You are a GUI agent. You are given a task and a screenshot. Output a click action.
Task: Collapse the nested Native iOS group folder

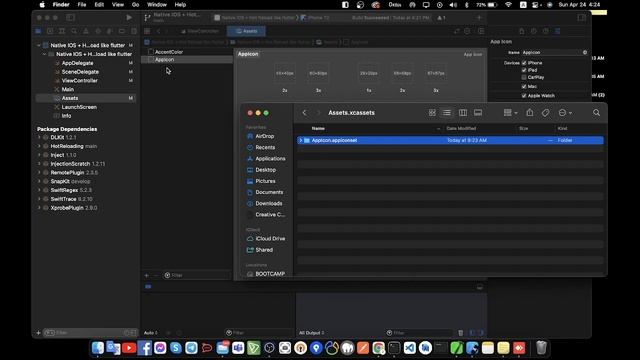click(x=44, y=54)
